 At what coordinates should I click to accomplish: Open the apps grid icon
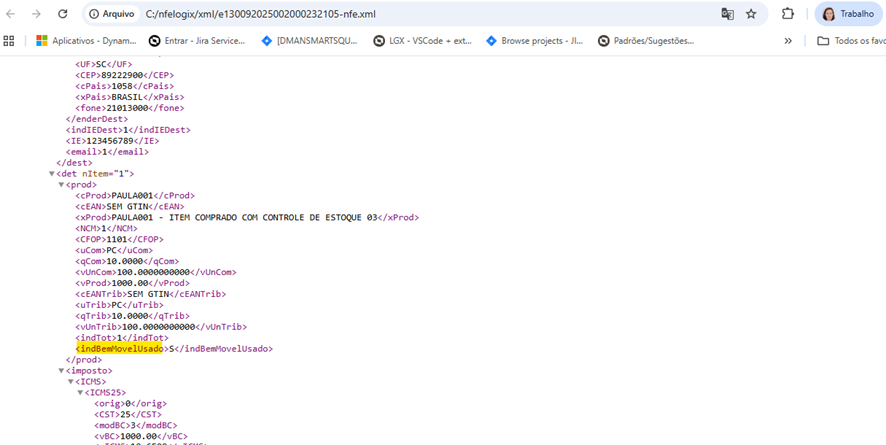[8, 41]
